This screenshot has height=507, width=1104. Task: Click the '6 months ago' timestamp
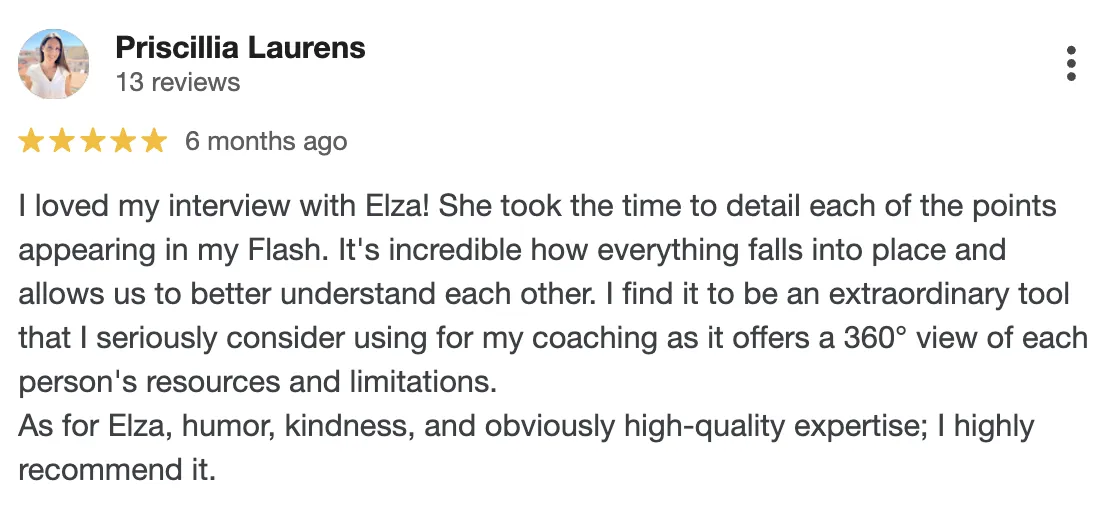click(x=266, y=142)
